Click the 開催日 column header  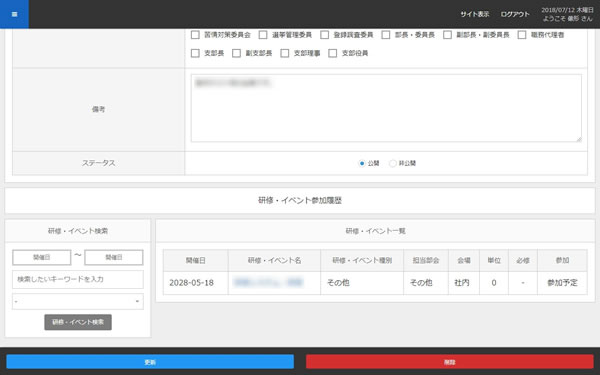(x=196, y=261)
